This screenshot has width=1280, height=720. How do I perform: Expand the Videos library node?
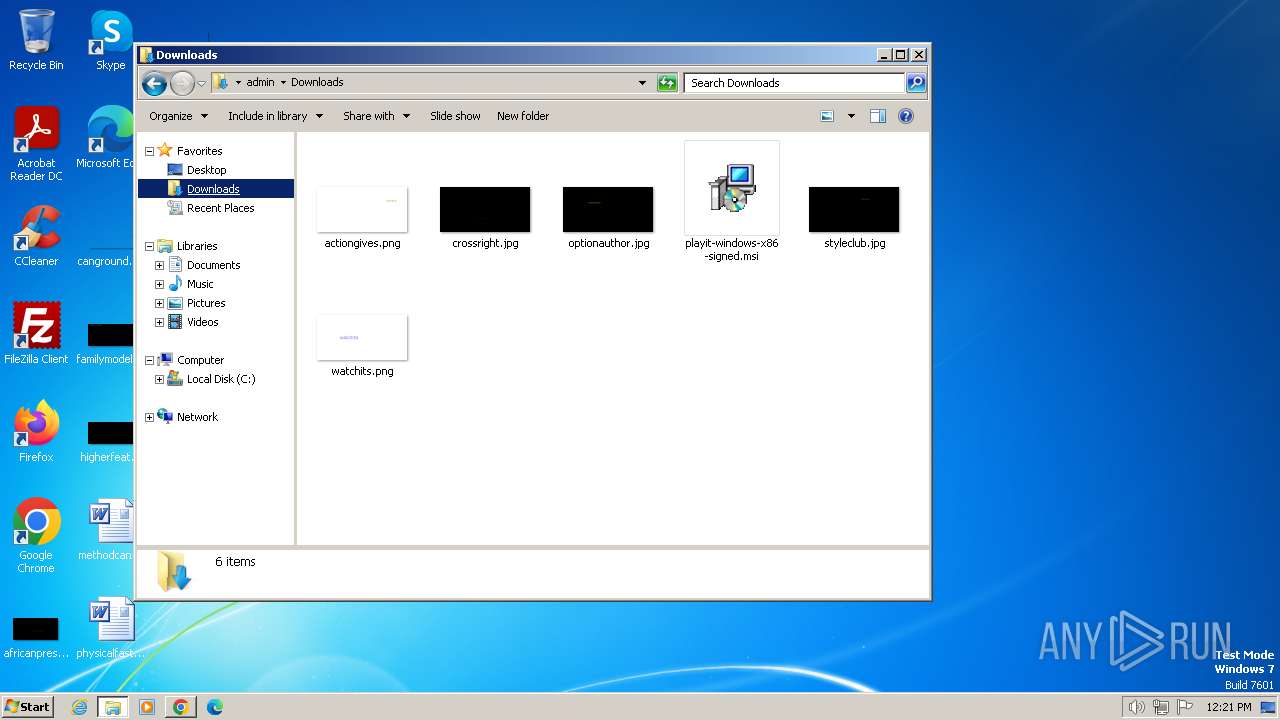coord(159,322)
